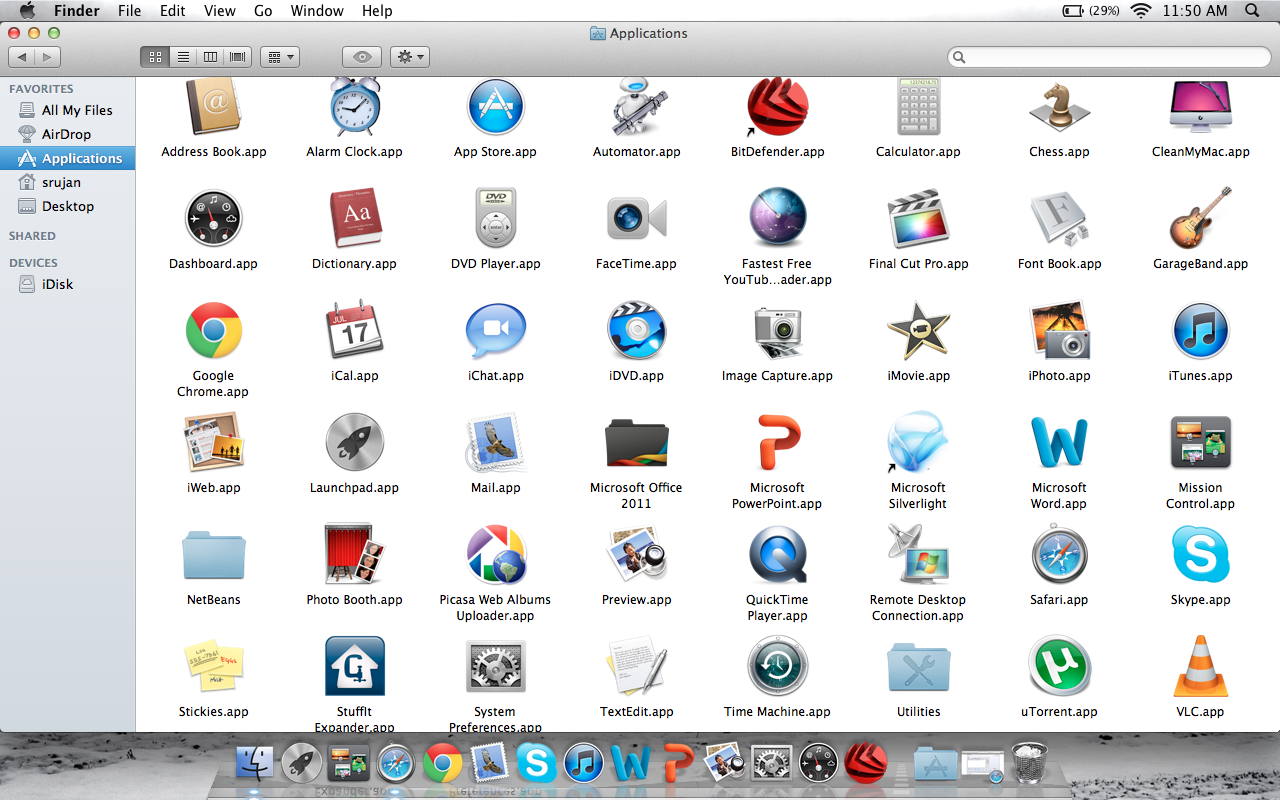Open Finder from the Dock
1280x800 pixels.
(254, 764)
